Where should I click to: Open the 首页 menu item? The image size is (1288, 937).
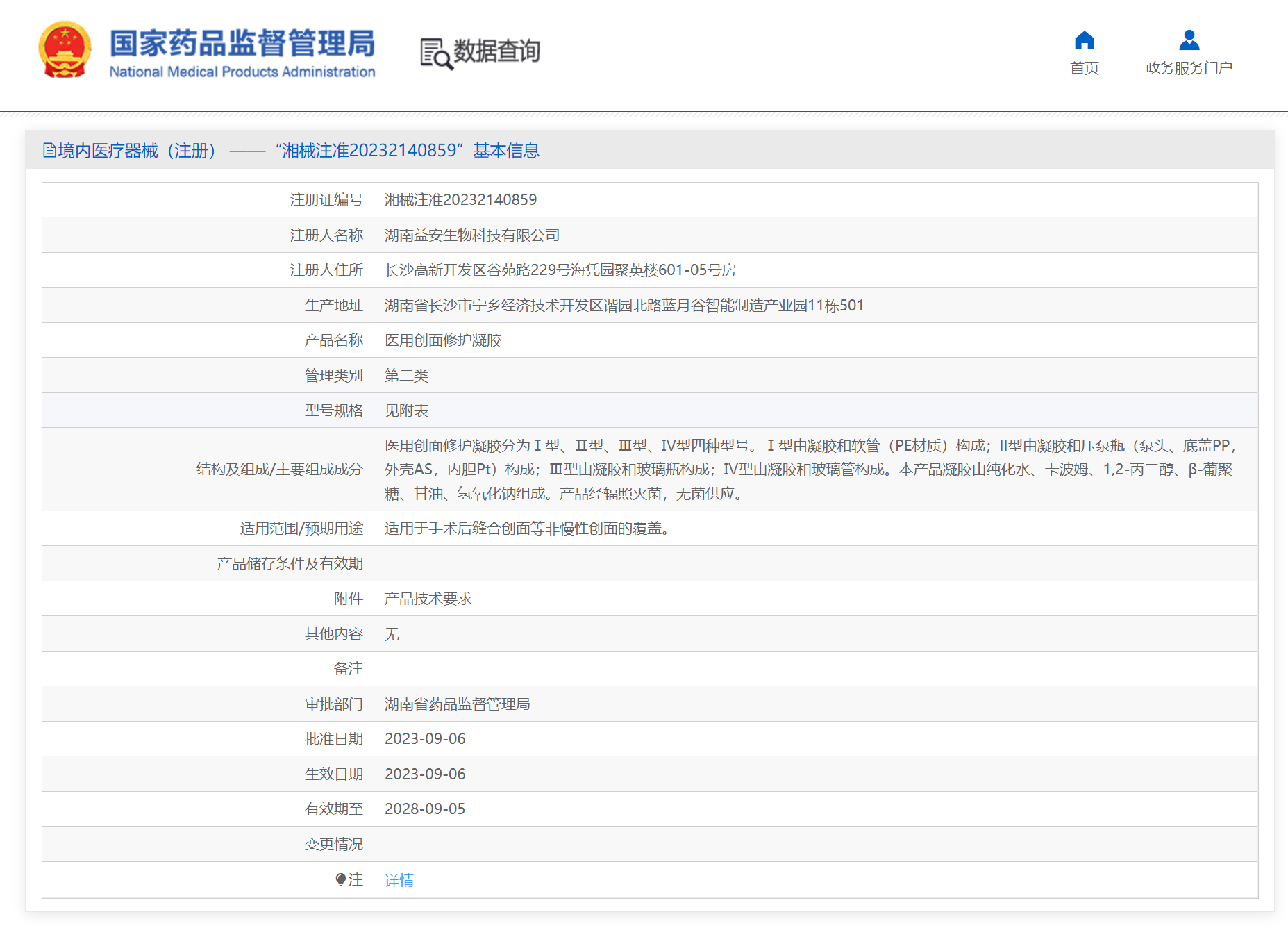pos(1084,68)
